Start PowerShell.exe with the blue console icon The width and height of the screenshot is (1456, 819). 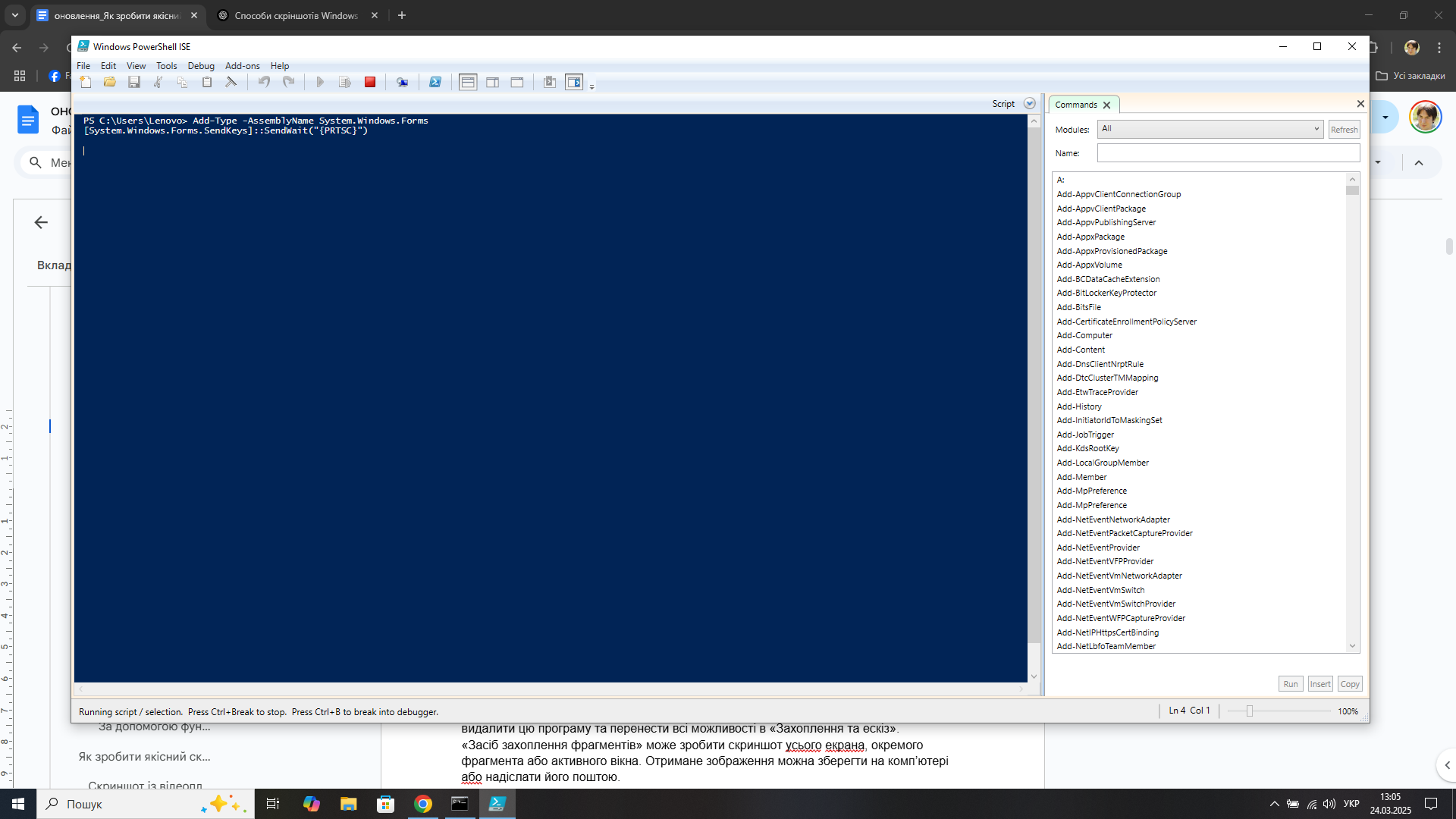pyautogui.click(x=435, y=82)
